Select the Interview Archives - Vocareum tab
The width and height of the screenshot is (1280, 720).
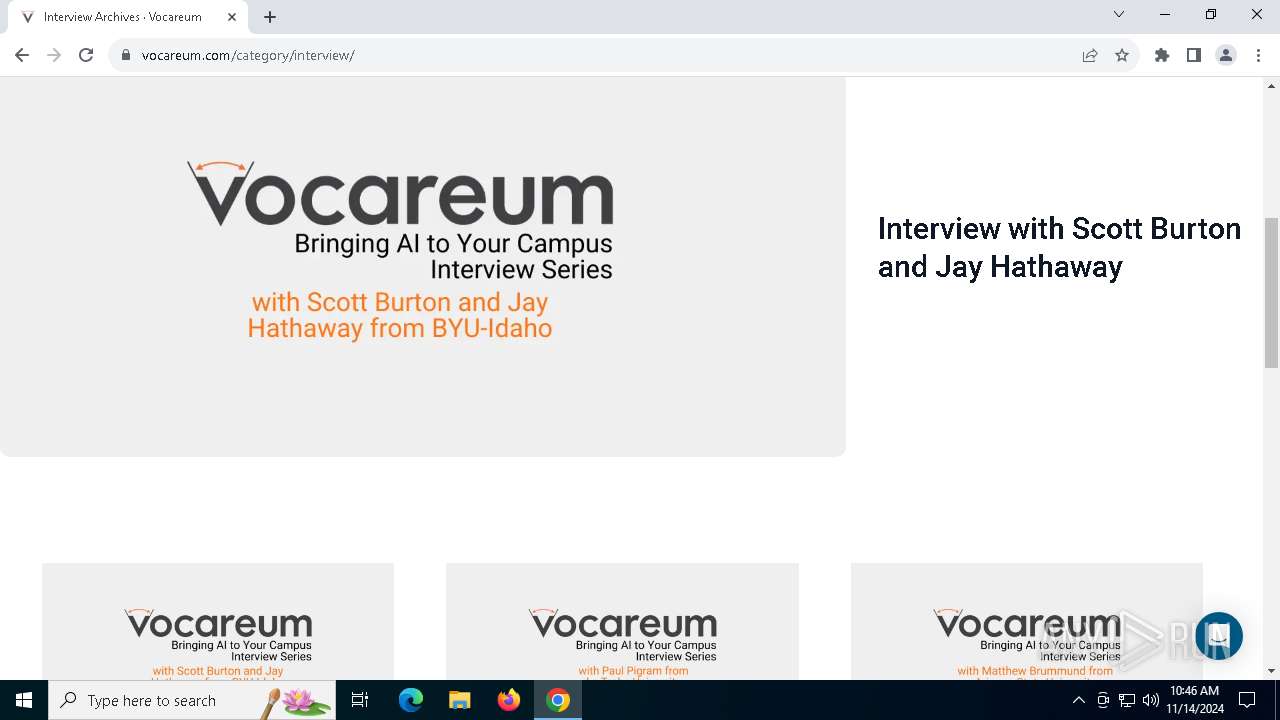(130, 17)
